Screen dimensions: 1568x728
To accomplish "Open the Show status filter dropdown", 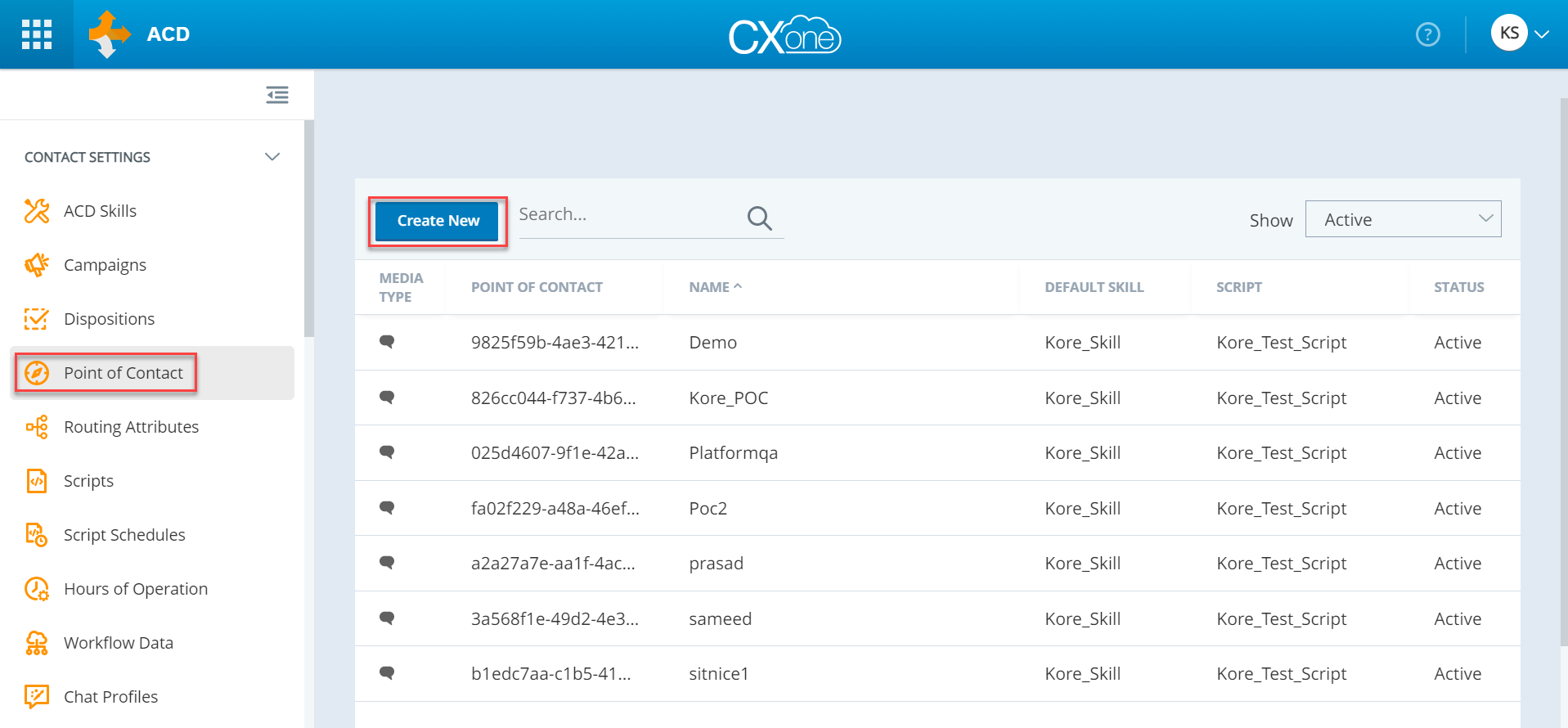I will 1402,219.
